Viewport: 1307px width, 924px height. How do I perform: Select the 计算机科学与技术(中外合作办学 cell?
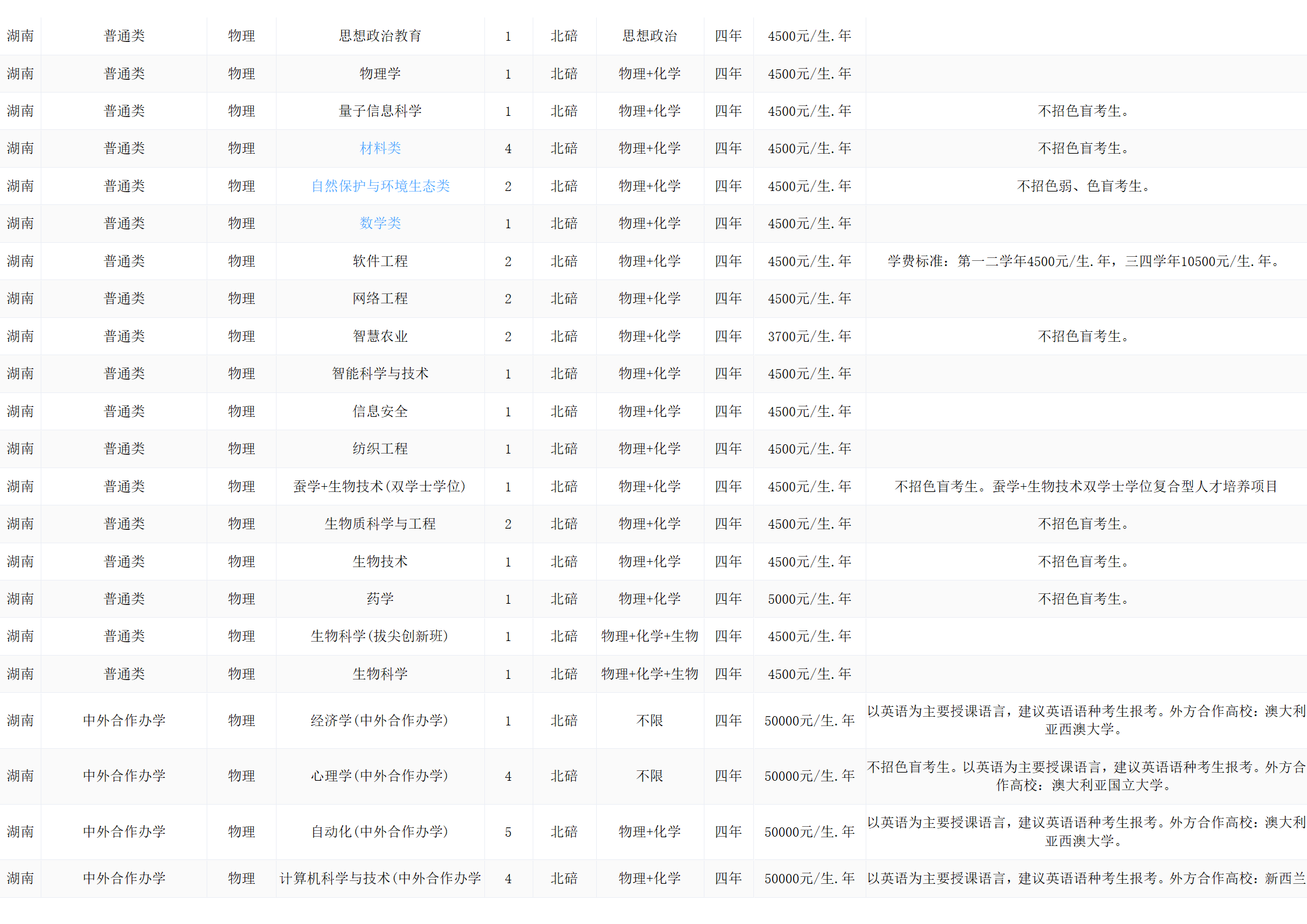pos(380,879)
